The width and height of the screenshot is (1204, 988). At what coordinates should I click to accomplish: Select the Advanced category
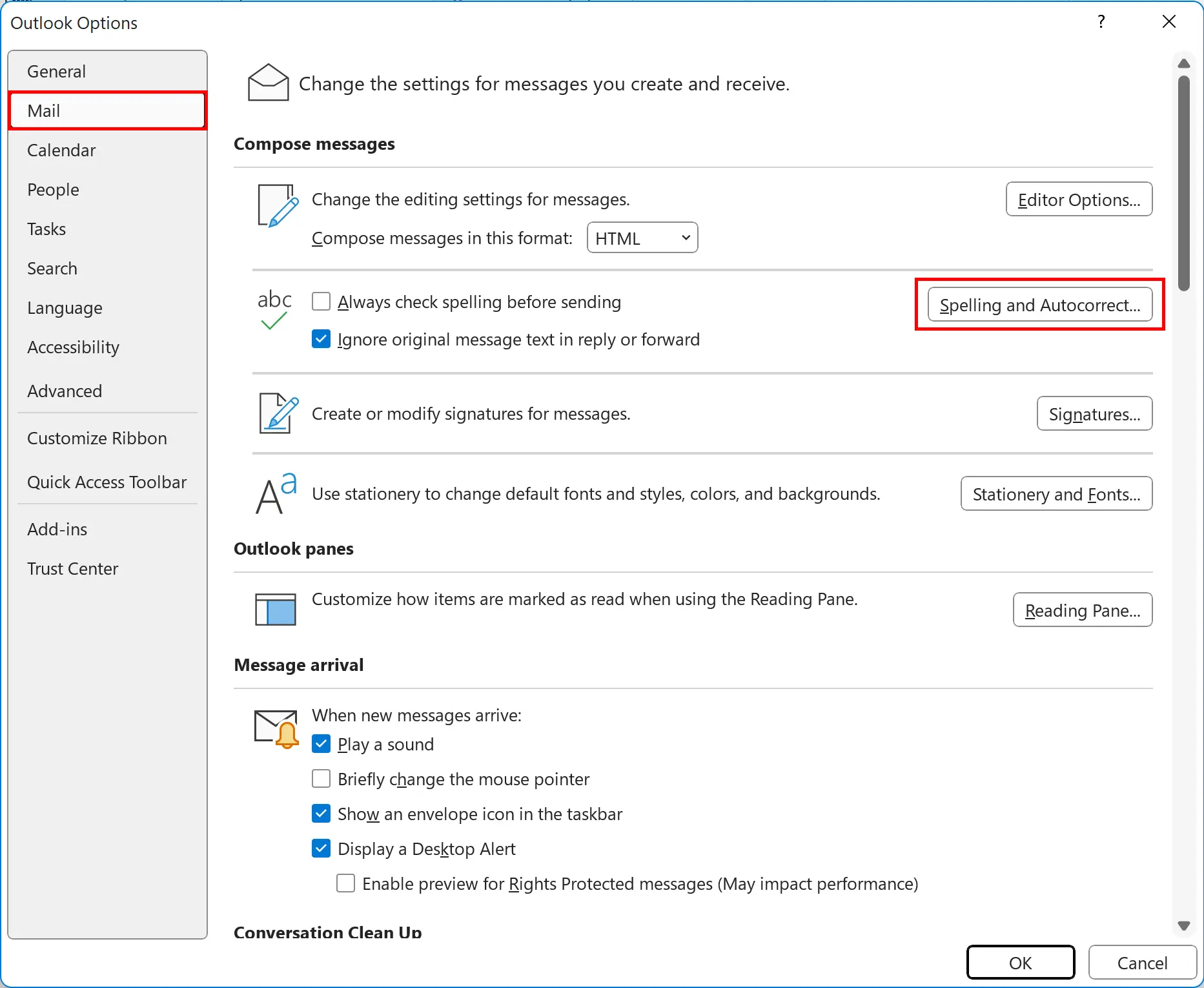pyautogui.click(x=107, y=391)
